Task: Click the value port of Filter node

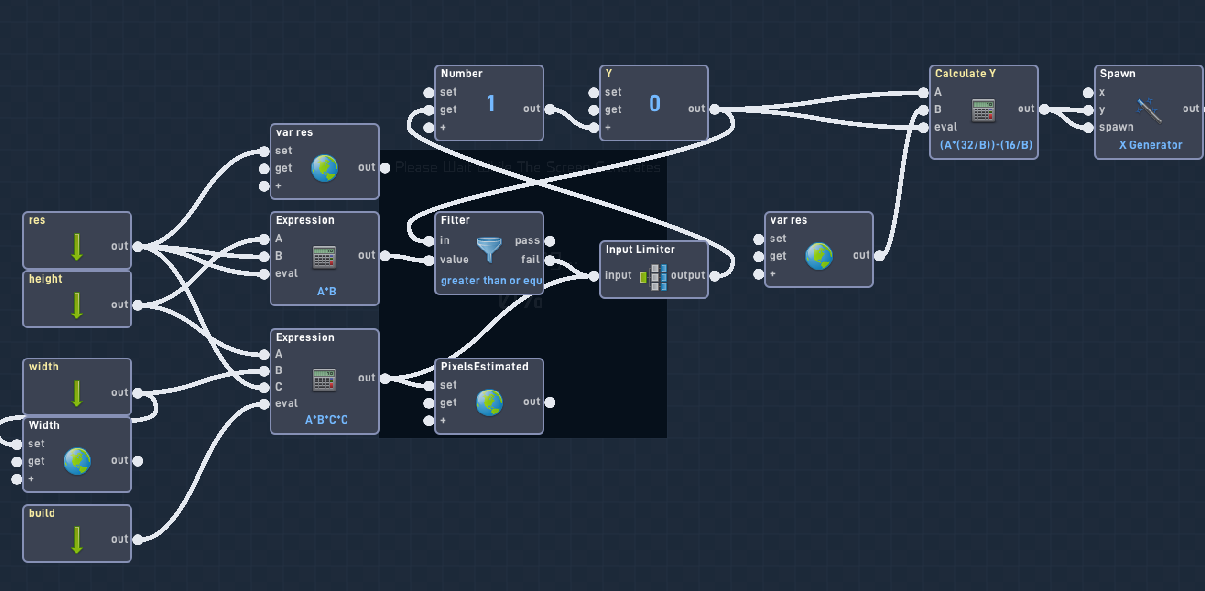Action: click(x=430, y=259)
